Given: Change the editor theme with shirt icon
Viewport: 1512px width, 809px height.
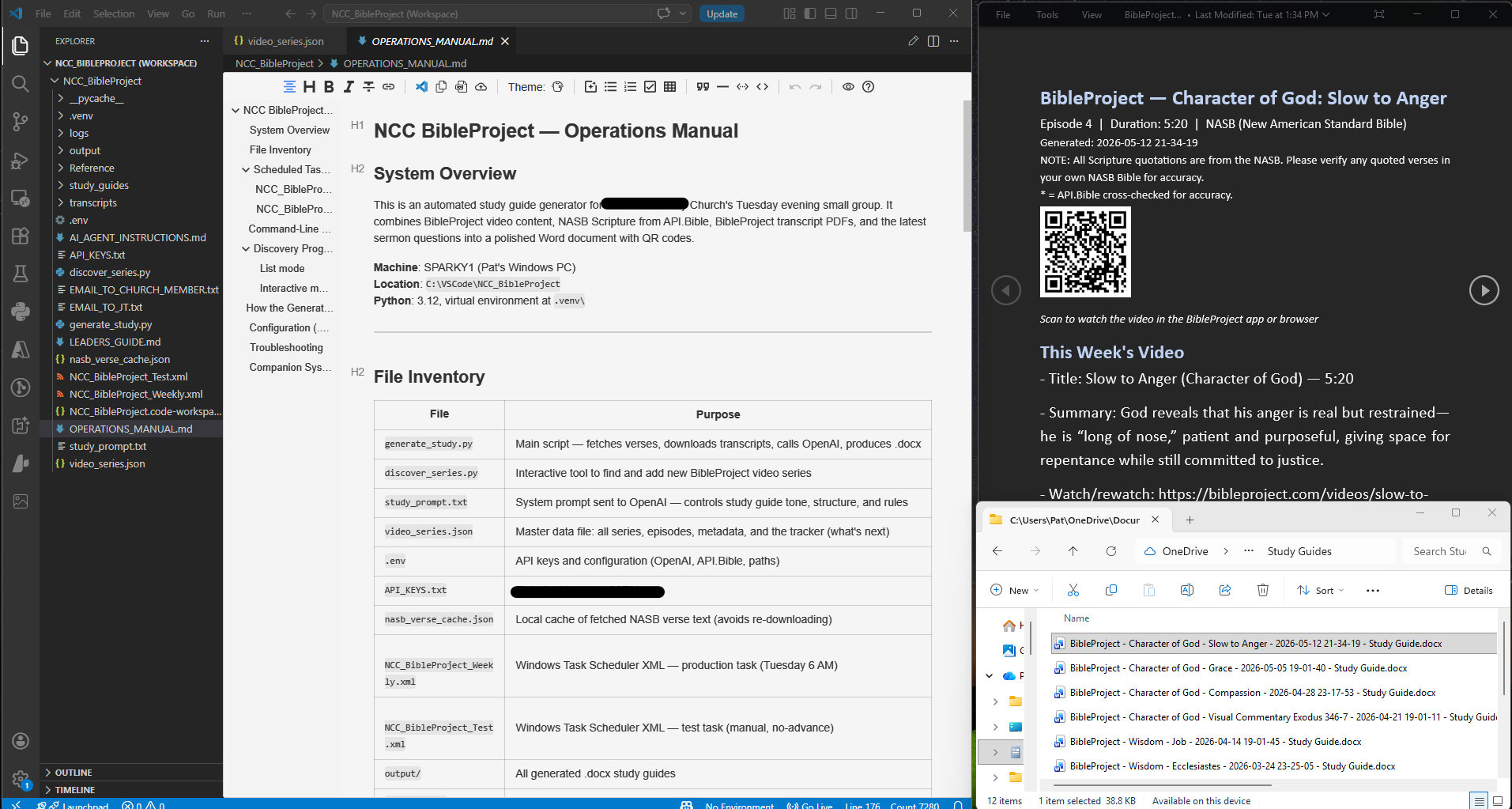Looking at the screenshot, I should point(557,87).
